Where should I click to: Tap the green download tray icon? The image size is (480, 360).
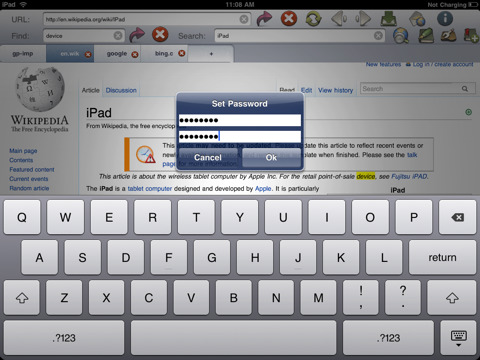click(389, 19)
